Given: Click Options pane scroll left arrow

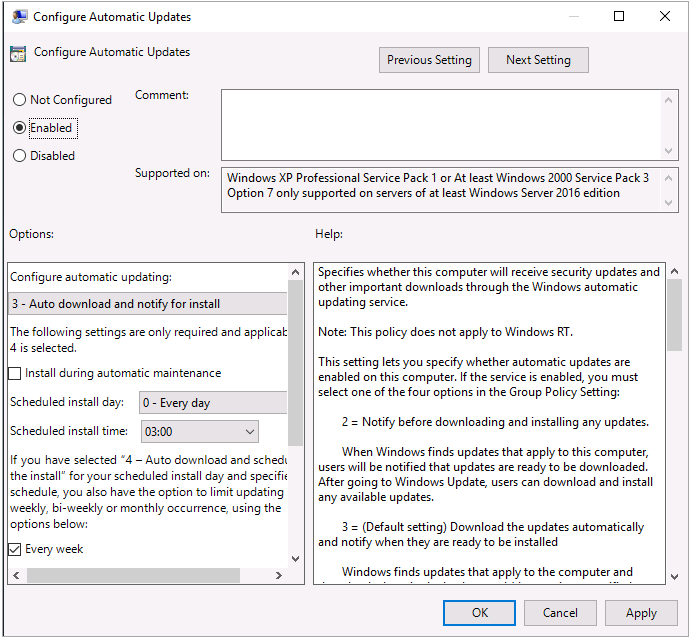Looking at the screenshot, I should 16,575.
